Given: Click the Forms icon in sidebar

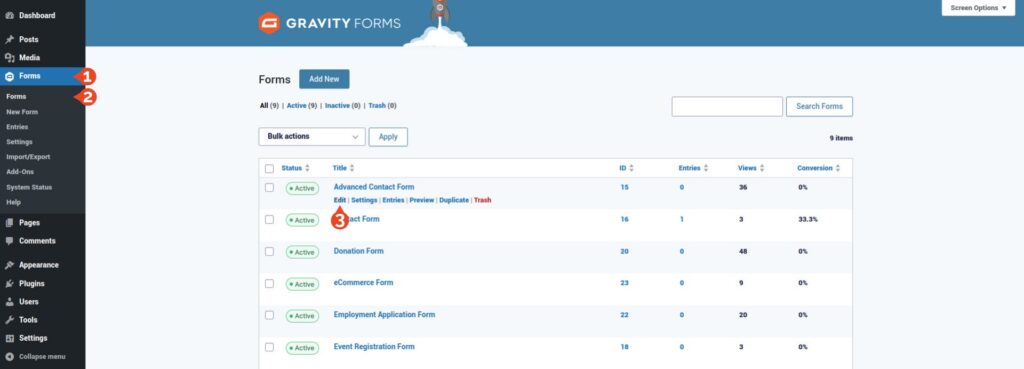Looking at the screenshot, I should (10, 76).
